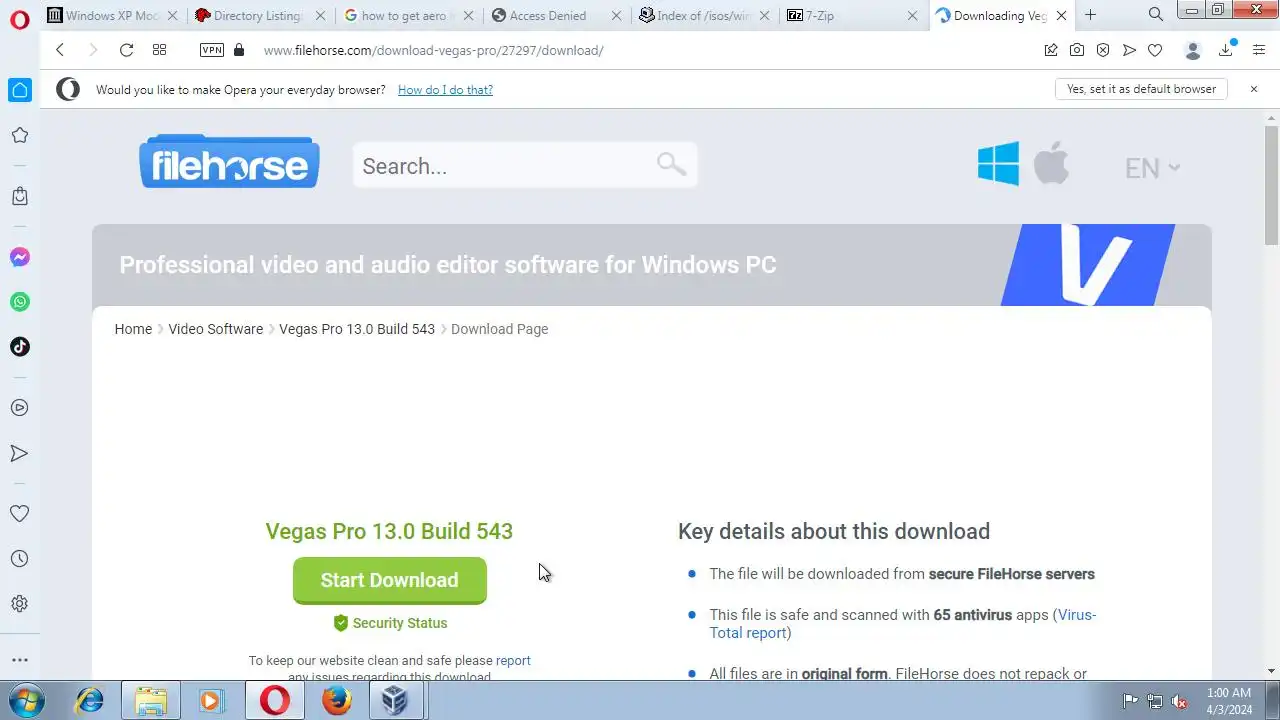Screen dimensions: 1280x720
Task: Click the green Start Download button
Action: pyautogui.click(x=390, y=581)
